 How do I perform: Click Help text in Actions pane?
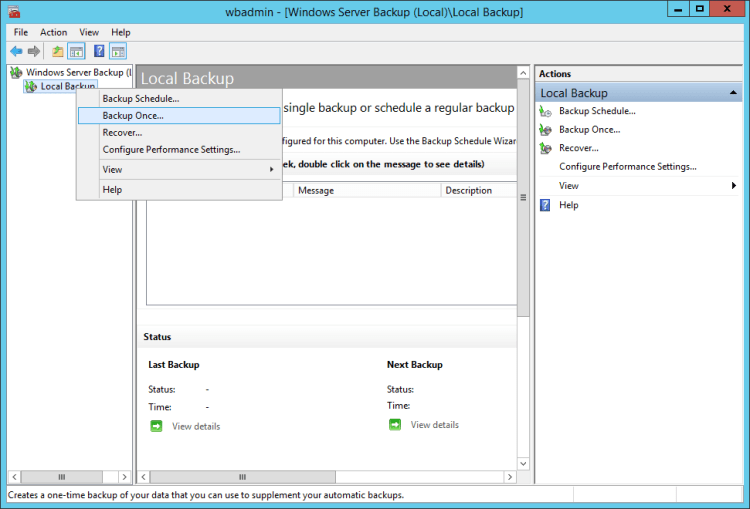click(x=568, y=205)
